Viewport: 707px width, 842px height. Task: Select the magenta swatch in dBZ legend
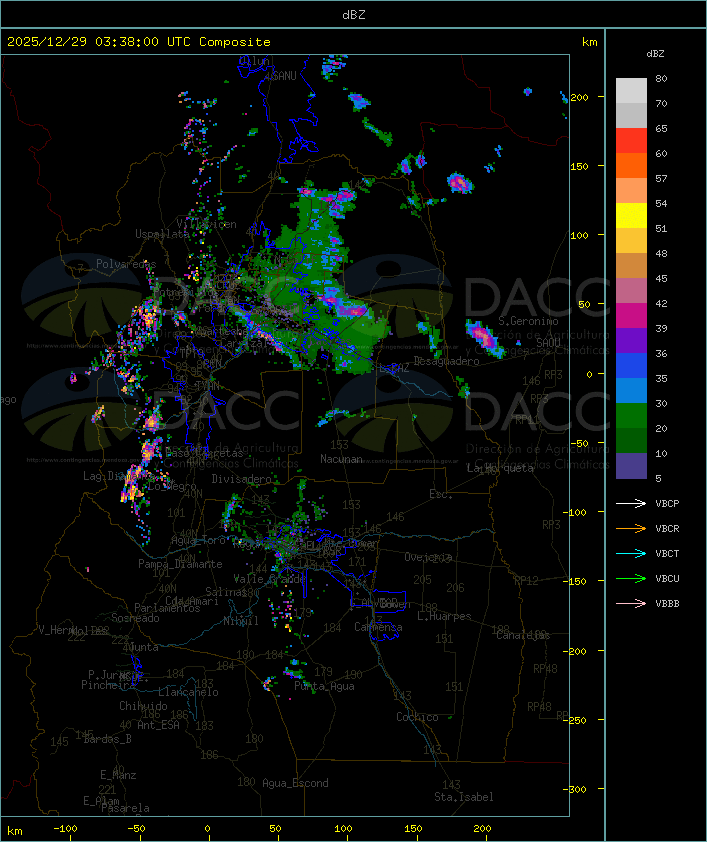click(x=631, y=316)
